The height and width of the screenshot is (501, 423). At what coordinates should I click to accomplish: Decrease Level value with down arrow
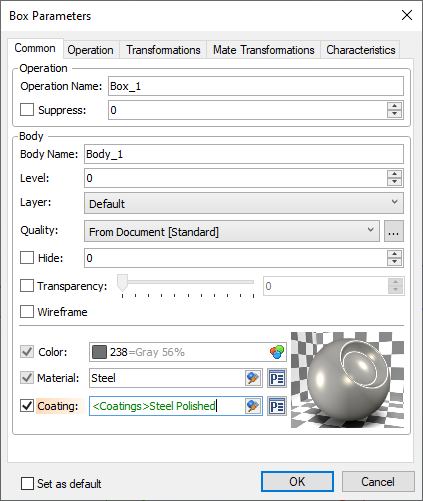[395, 182]
